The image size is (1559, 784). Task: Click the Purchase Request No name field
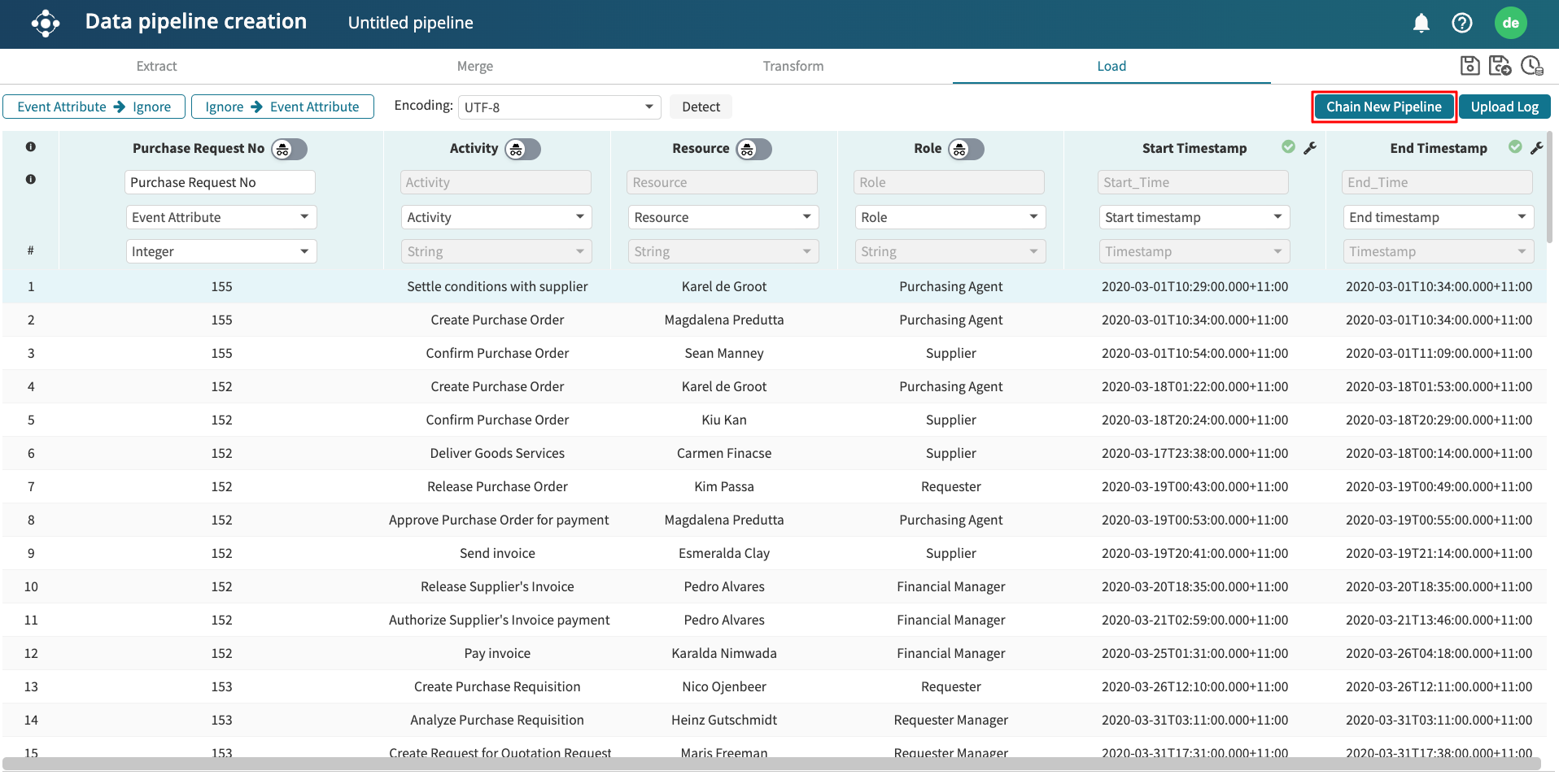[220, 183]
